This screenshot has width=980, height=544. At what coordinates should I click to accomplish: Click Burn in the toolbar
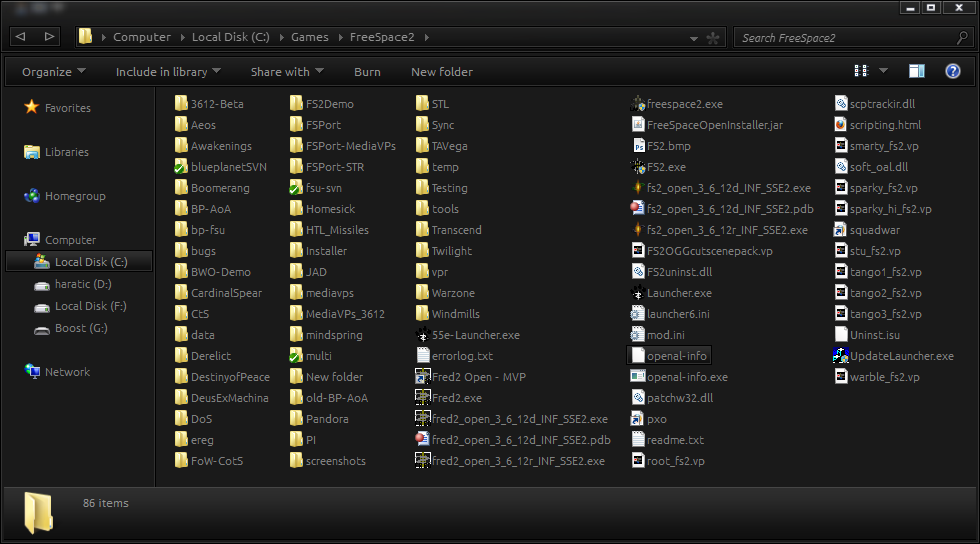click(x=367, y=72)
